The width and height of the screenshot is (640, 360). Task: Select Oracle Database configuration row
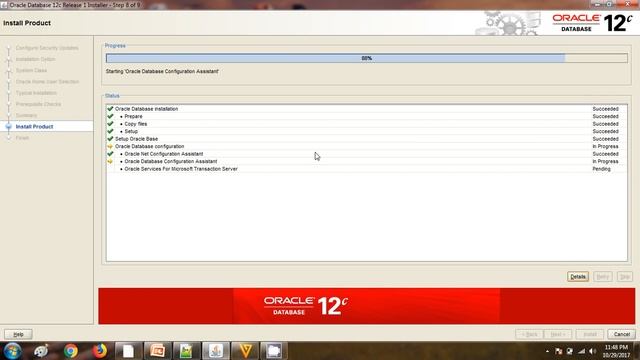tap(367, 146)
